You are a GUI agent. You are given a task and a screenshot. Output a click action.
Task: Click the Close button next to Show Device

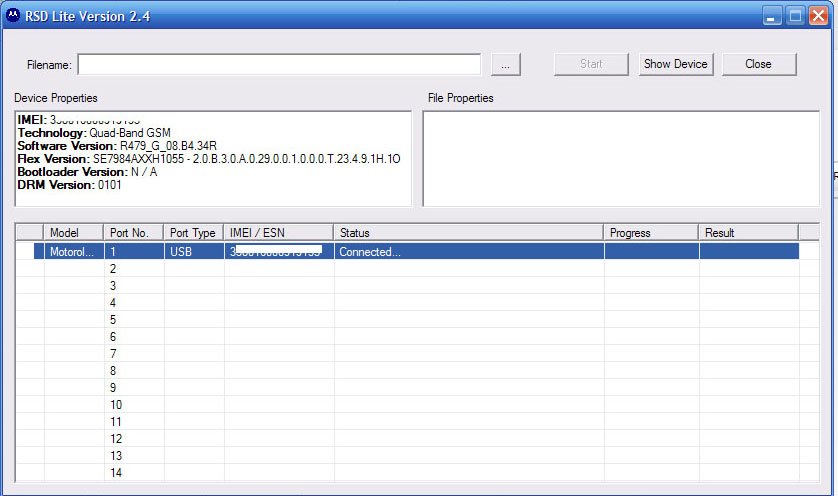759,64
